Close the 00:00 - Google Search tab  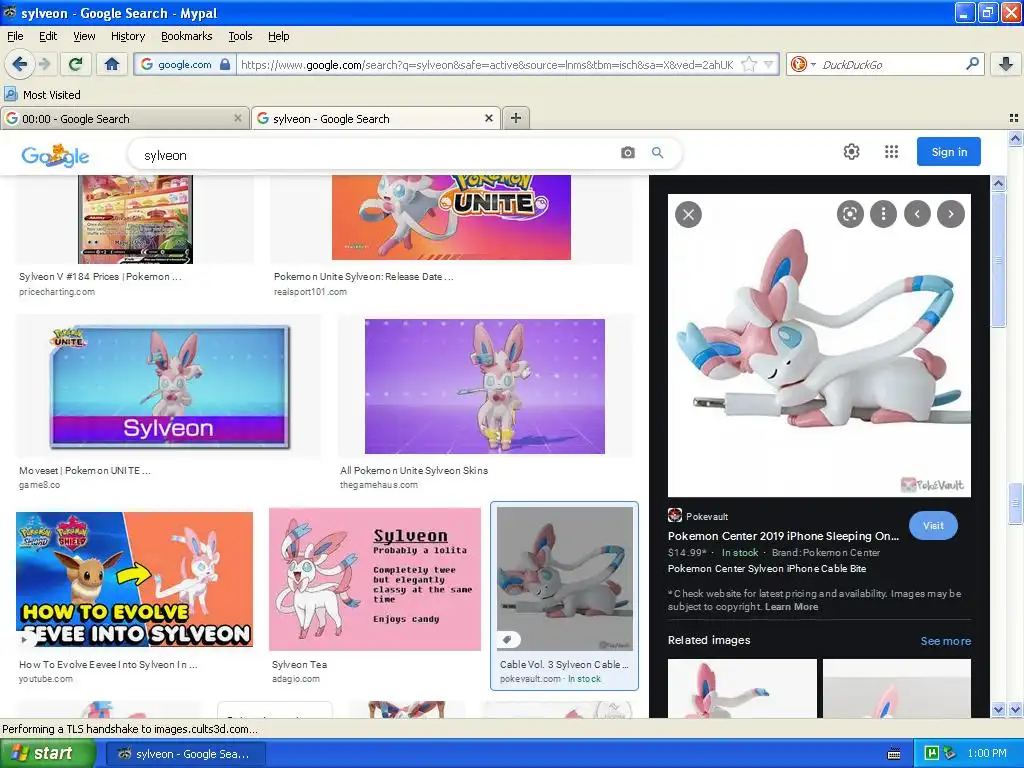[x=238, y=118]
